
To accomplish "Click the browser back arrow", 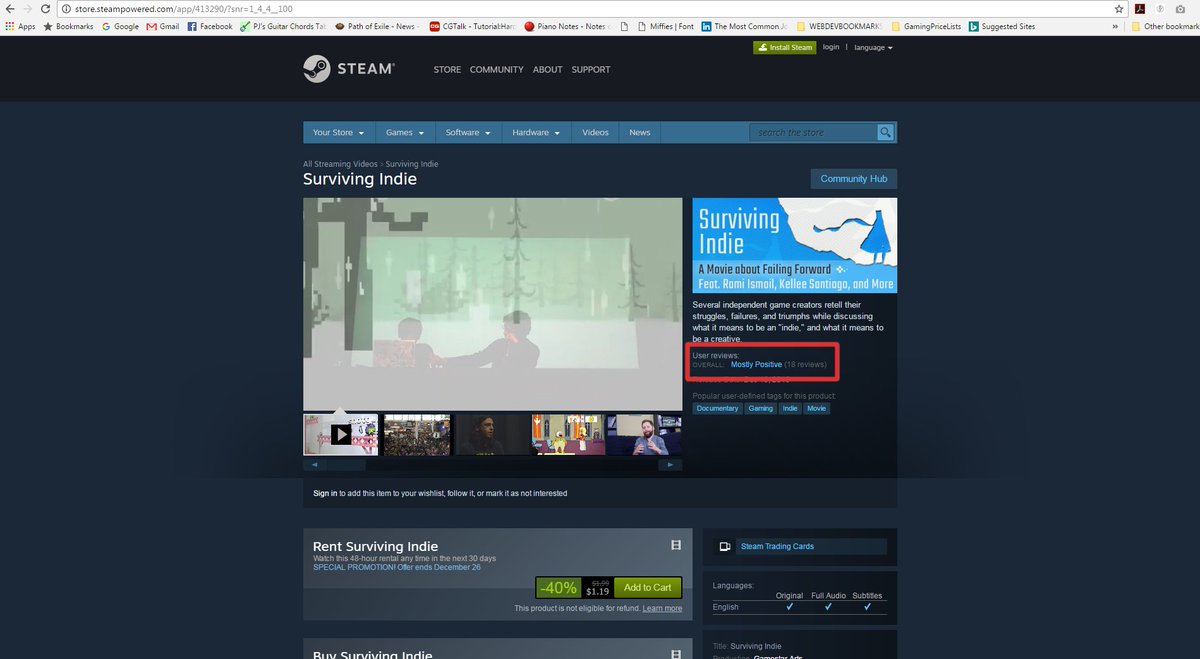I will (9, 8).
